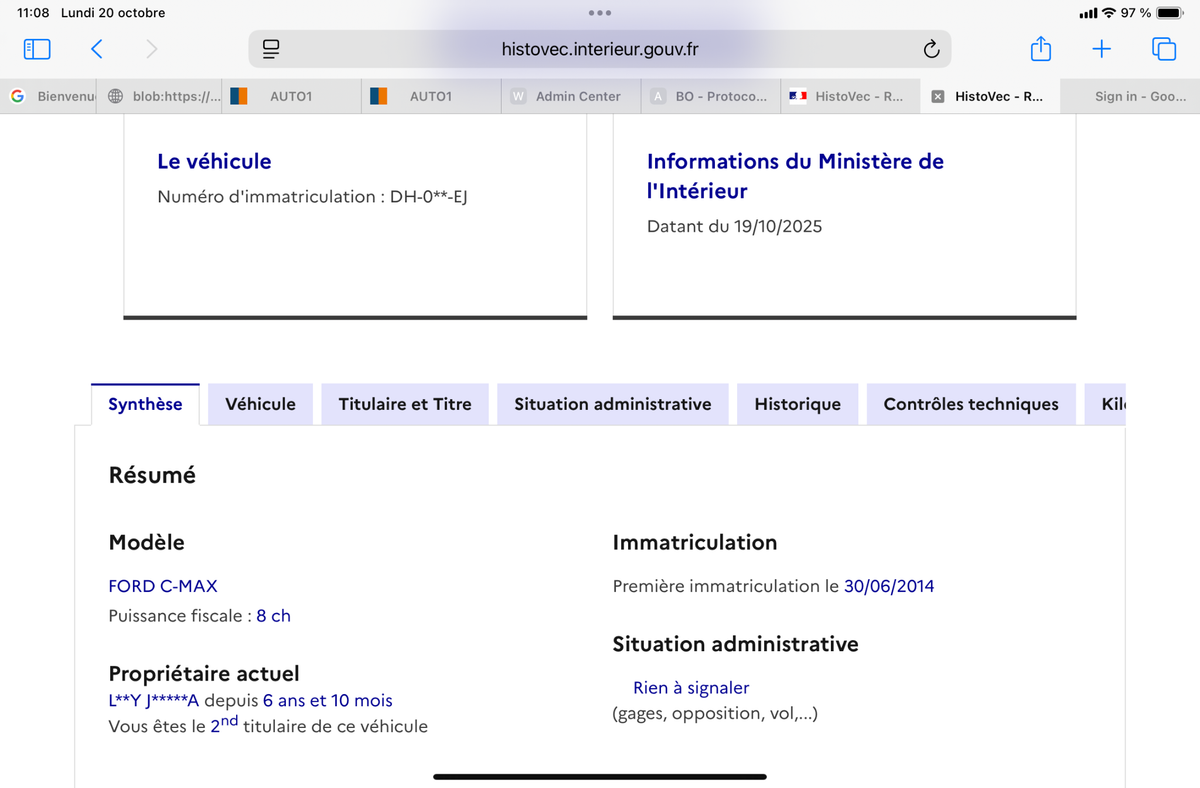The width and height of the screenshot is (1200, 788).
Task: Close the active HistoVec tab
Action: [x=937, y=97]
